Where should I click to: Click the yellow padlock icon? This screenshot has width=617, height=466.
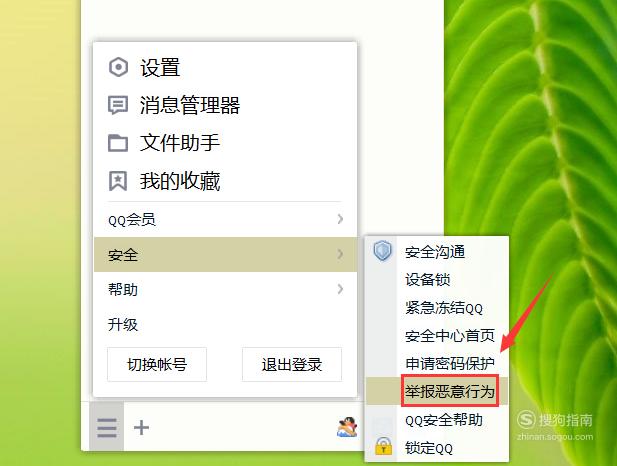tap(383, 446)
